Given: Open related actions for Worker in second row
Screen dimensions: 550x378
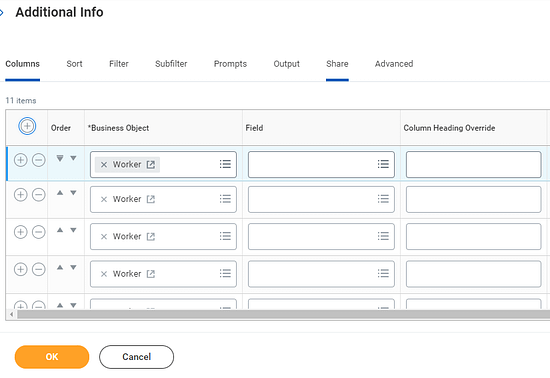Looking at the screenshot, I should 150,199.
